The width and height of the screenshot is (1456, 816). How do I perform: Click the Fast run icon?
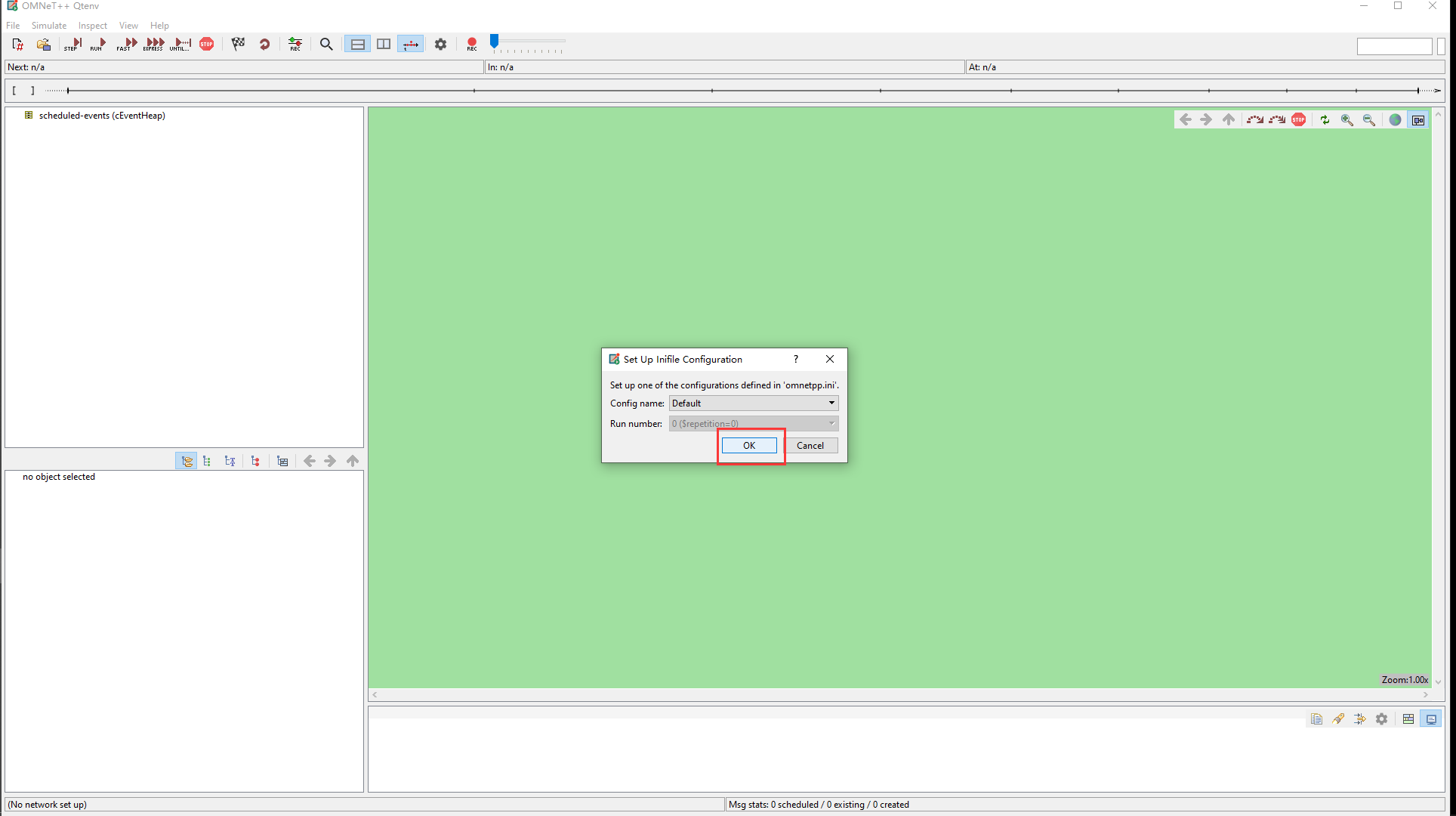click(x=126, y=45)
